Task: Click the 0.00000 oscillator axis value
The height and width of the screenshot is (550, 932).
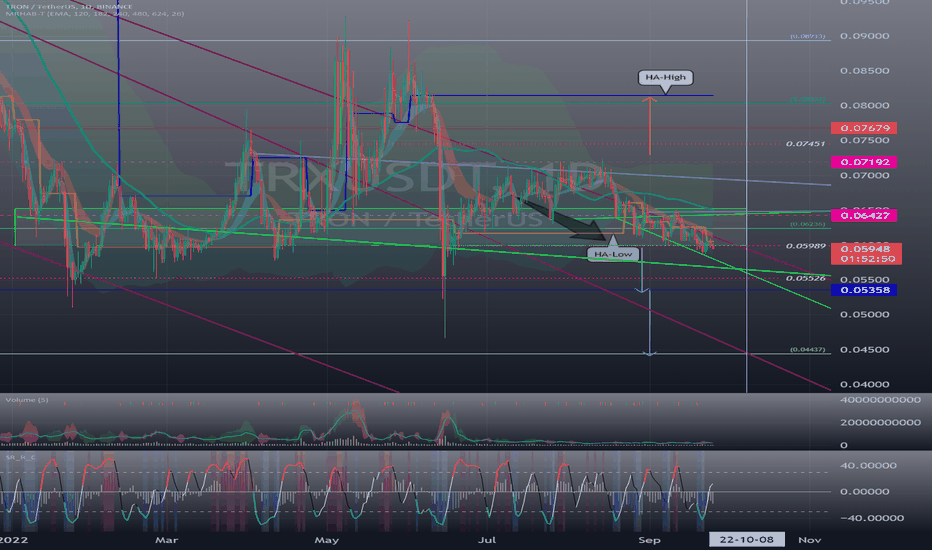Action: click(x=864, y=492)
